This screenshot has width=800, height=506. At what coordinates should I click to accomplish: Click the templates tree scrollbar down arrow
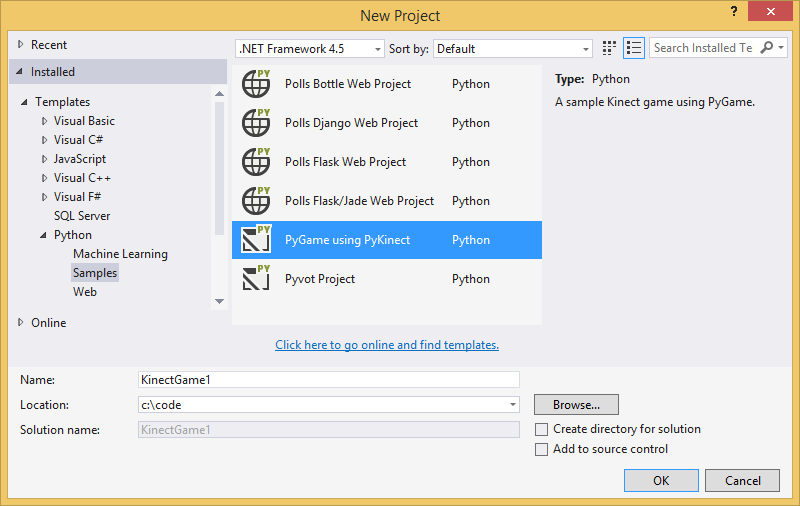coord(220,301)
